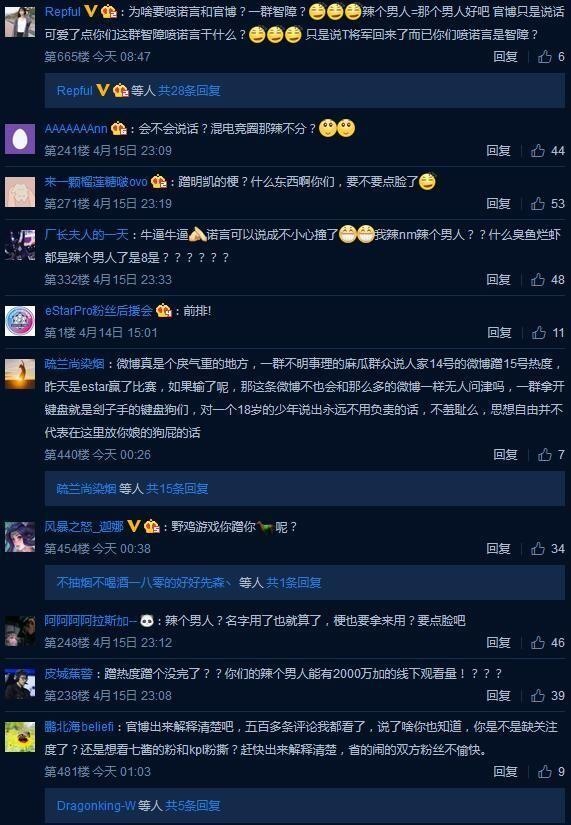Open eStarPro粉丝后援会 avatar thumbnail
Viewport: 571px width, 825px height.
[x=20, y=321]
